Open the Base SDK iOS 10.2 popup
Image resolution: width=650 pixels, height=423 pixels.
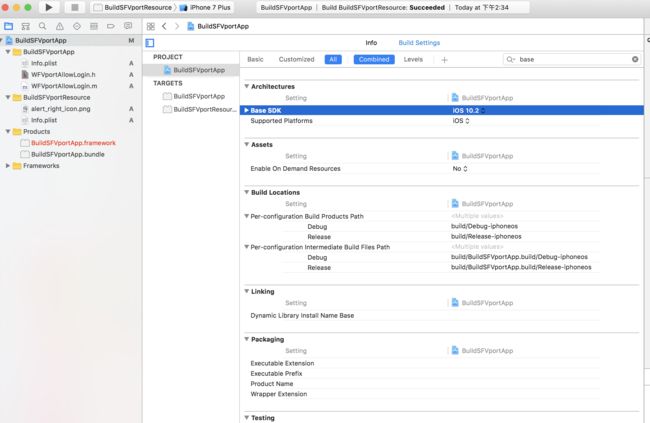coord(469,110)
